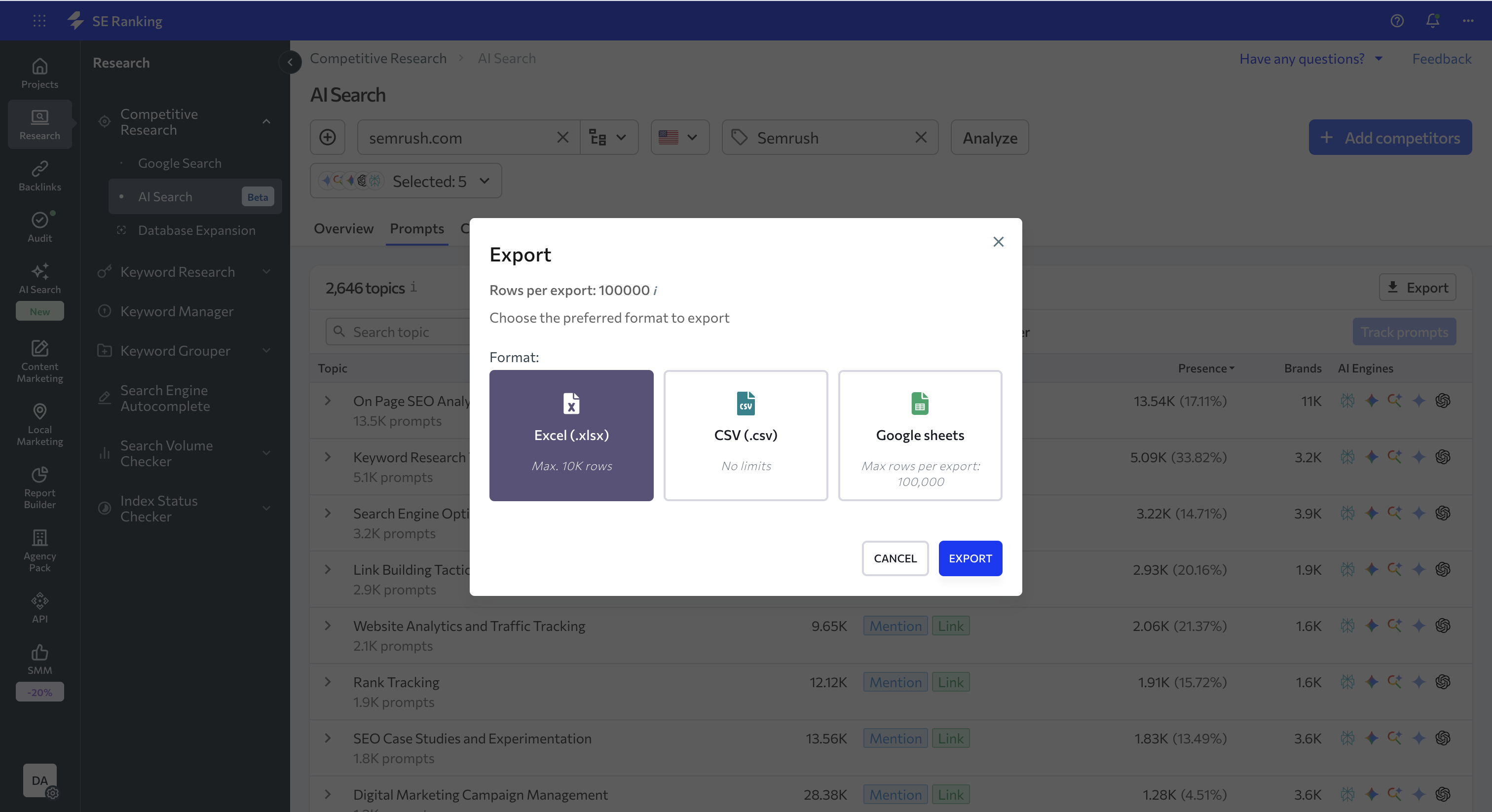Clear the Semrush brand tag

pos(921,137)
